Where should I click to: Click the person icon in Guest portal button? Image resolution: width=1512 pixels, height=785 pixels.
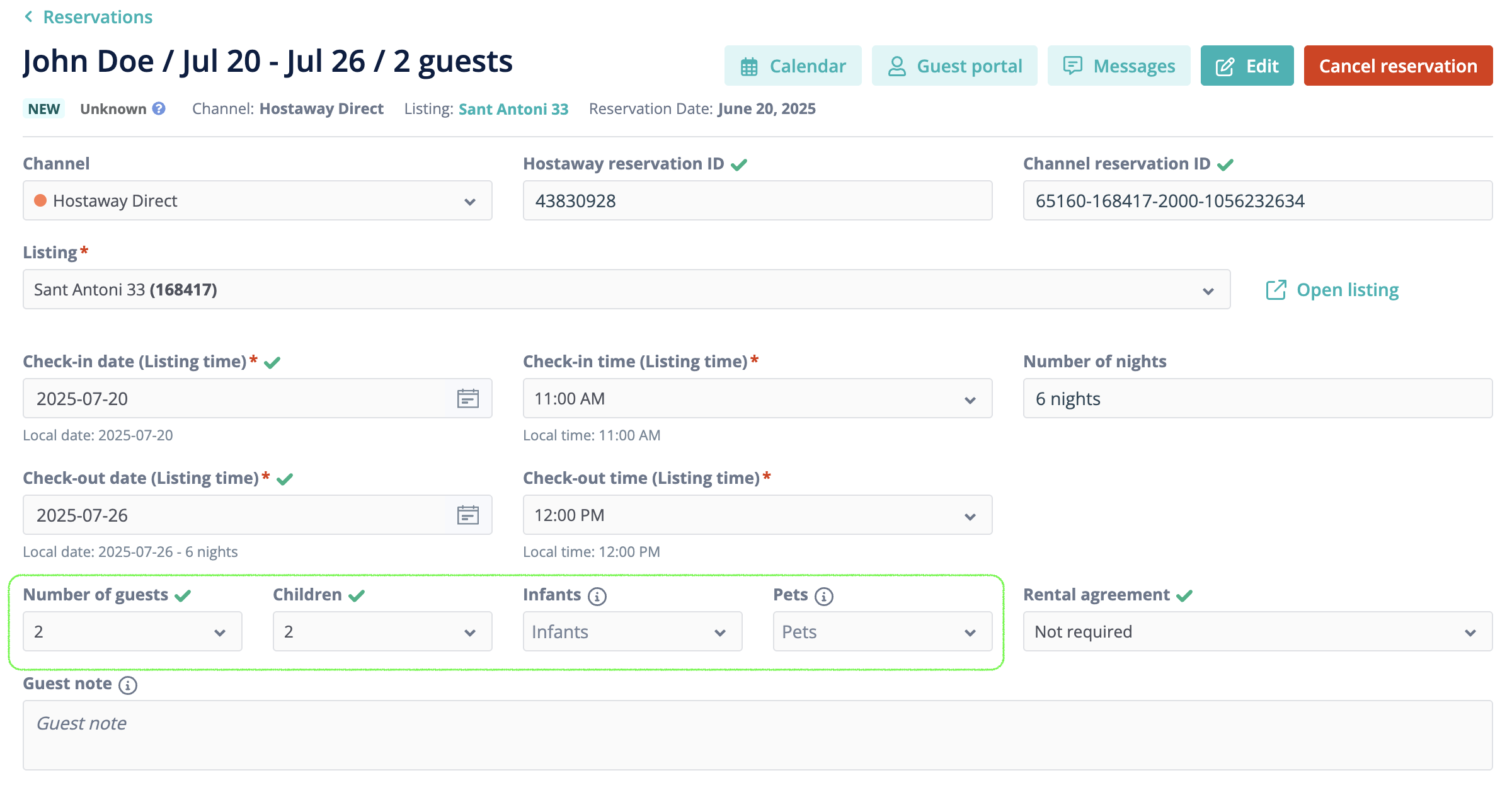tap(897, 66)
